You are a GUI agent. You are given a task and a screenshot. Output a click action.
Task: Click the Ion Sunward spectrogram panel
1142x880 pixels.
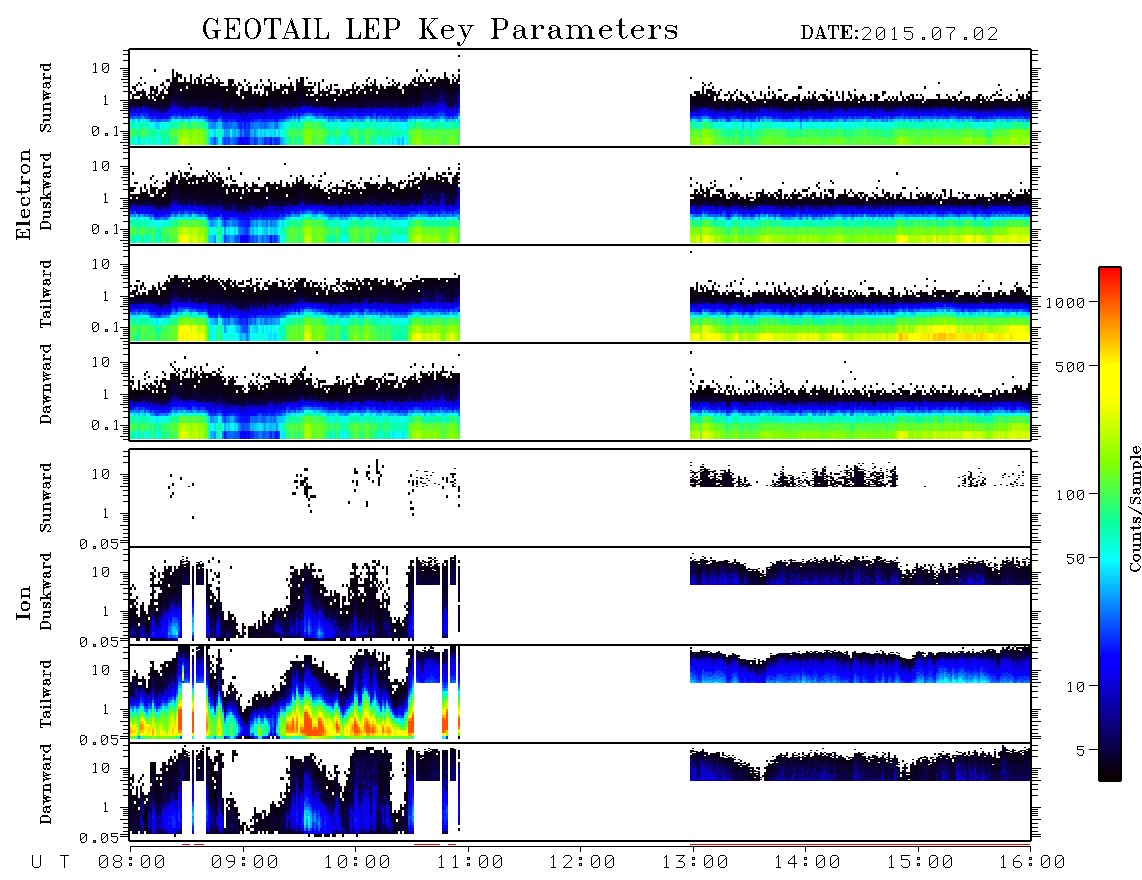click(x=580, y=498)
